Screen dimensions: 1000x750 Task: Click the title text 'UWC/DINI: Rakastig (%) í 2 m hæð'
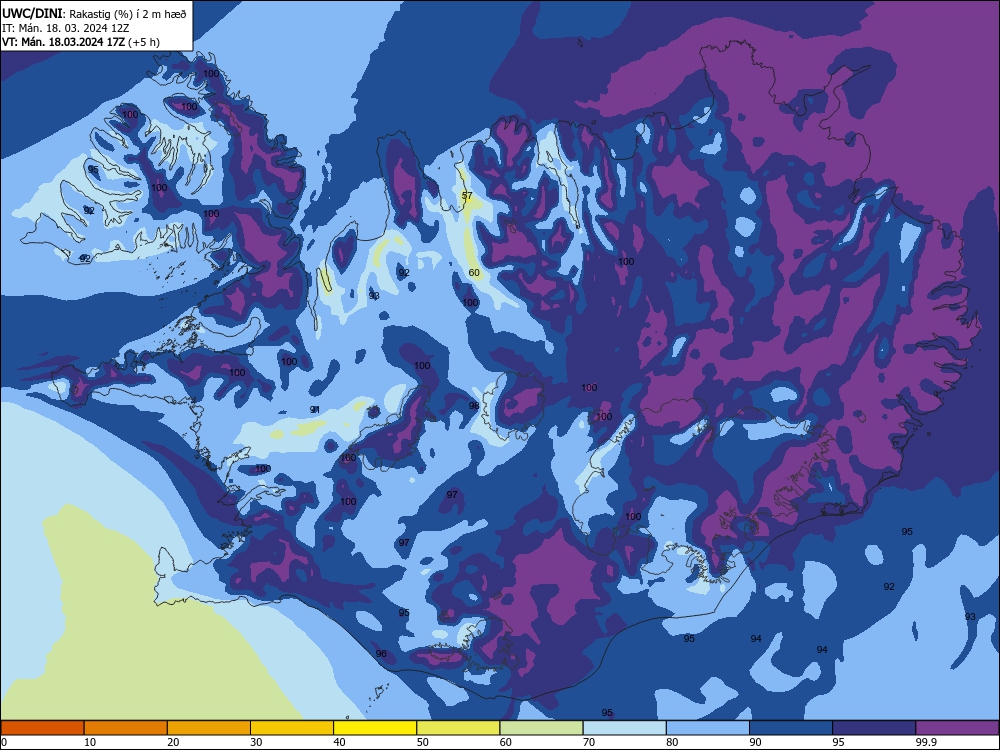tap(94, 13)
